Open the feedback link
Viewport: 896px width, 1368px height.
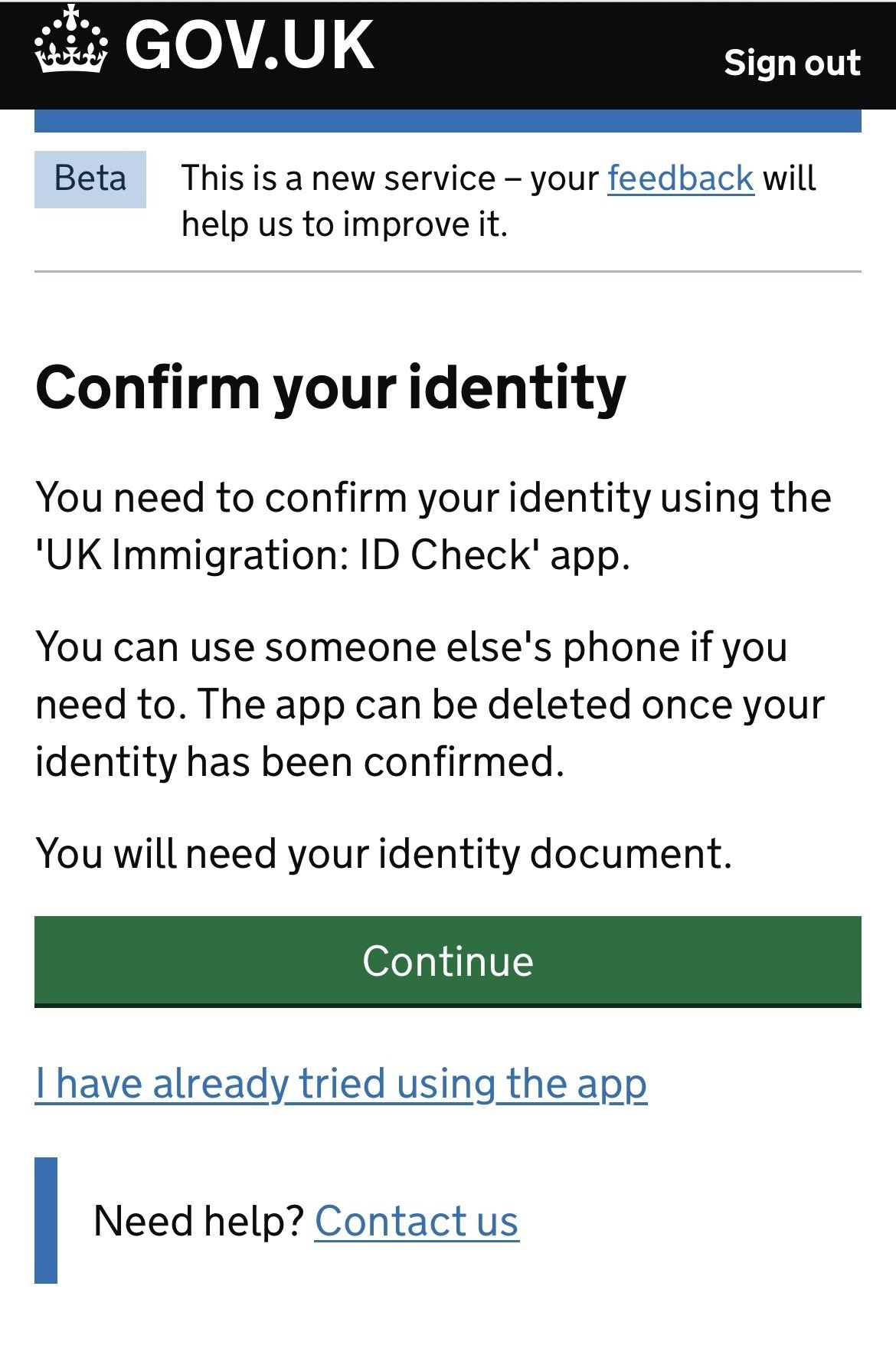coord(680,178)
